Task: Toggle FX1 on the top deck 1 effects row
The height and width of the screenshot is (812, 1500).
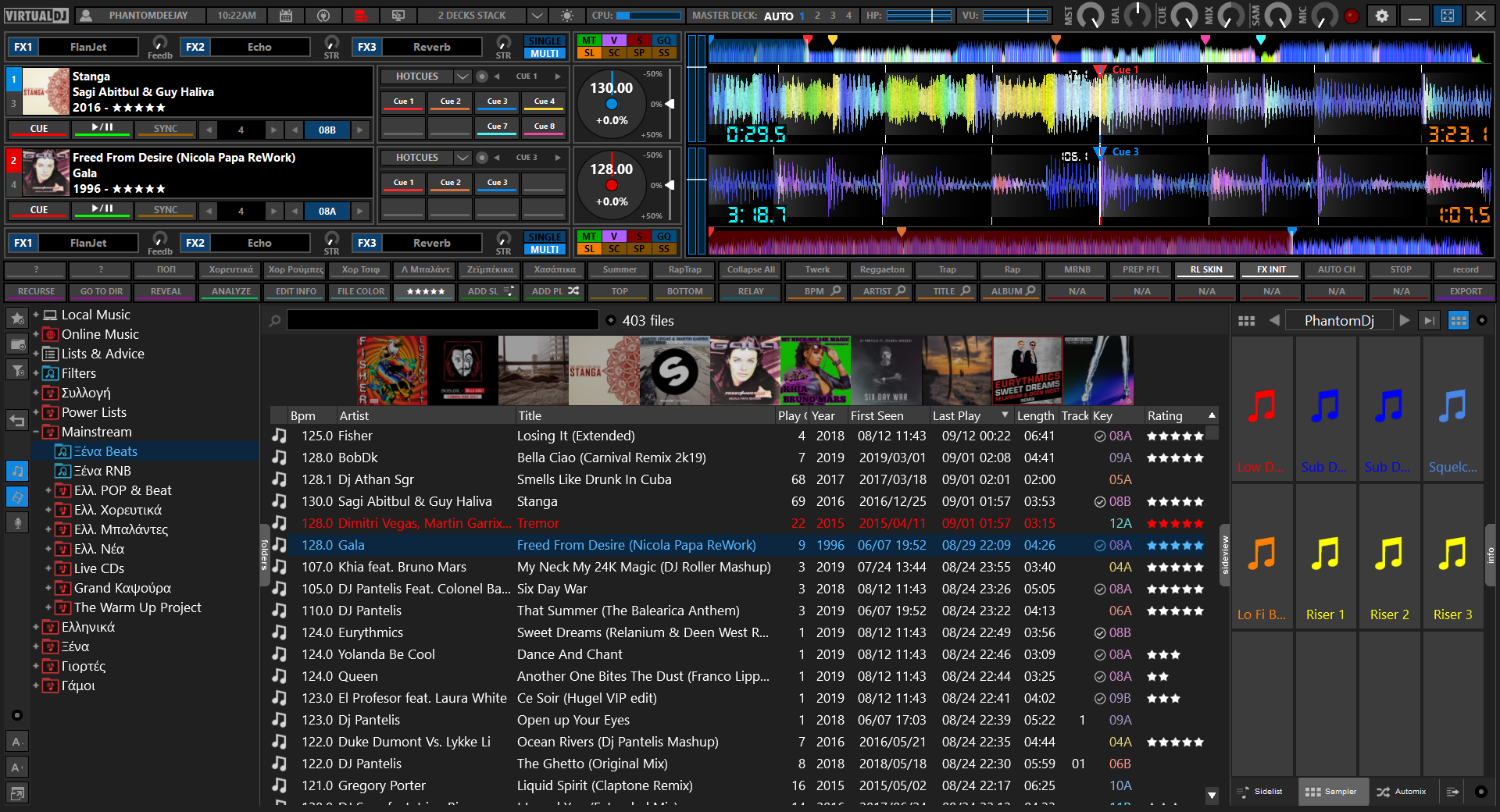Action: (x=23, y=47)
